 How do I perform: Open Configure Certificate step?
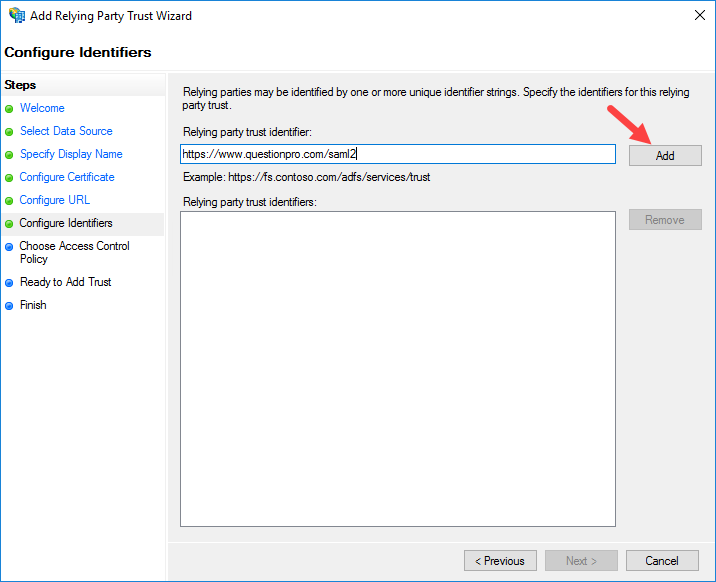(67, 177)
